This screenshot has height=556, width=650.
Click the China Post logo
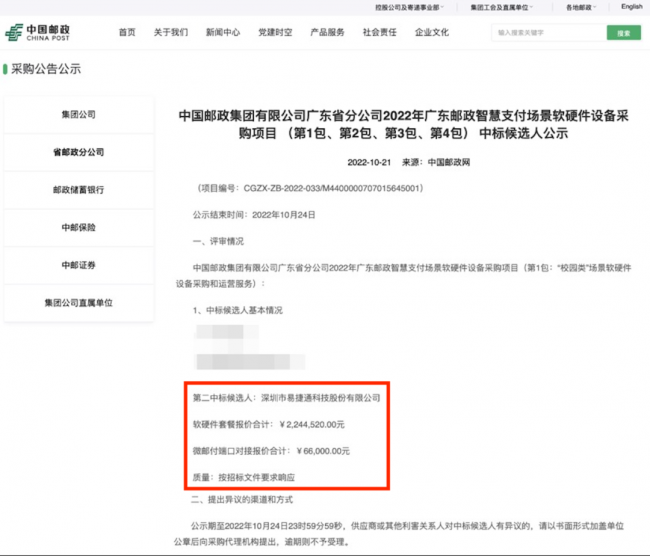pyautogui.click(x=37, y=32)
